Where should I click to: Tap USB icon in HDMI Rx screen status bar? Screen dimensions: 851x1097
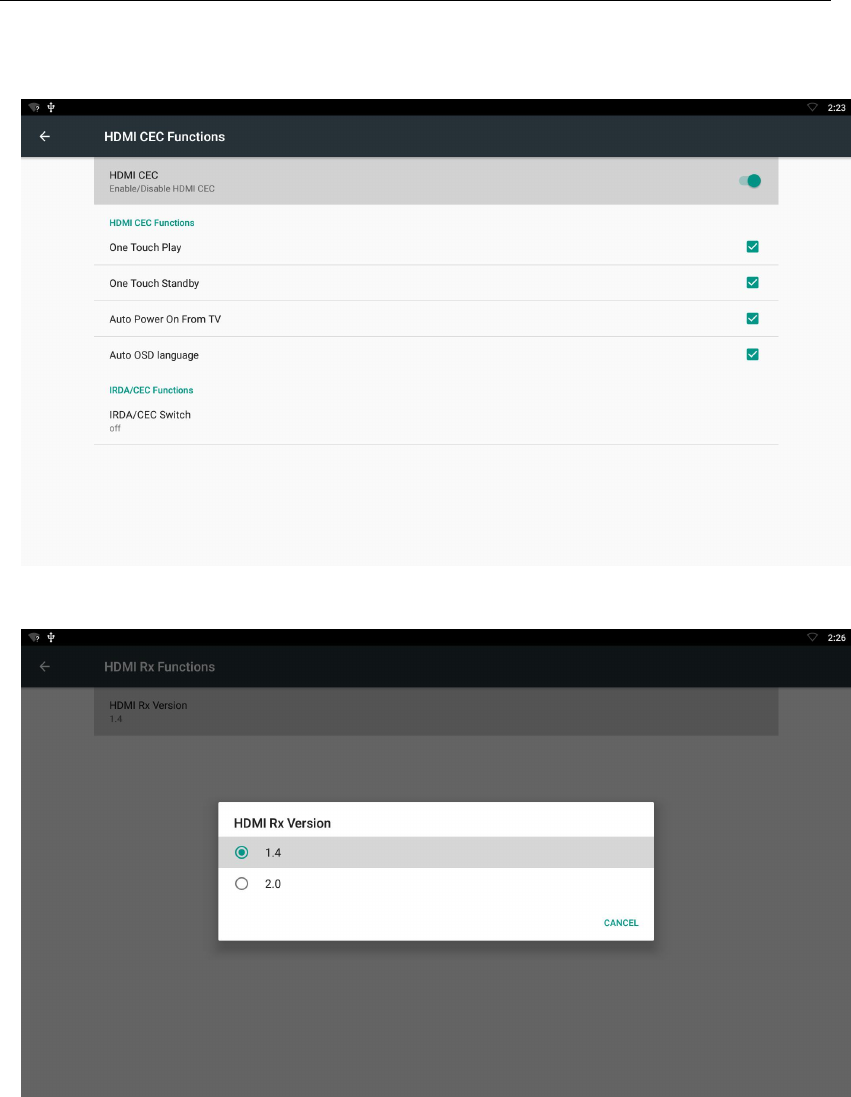(x=51, y=638)
